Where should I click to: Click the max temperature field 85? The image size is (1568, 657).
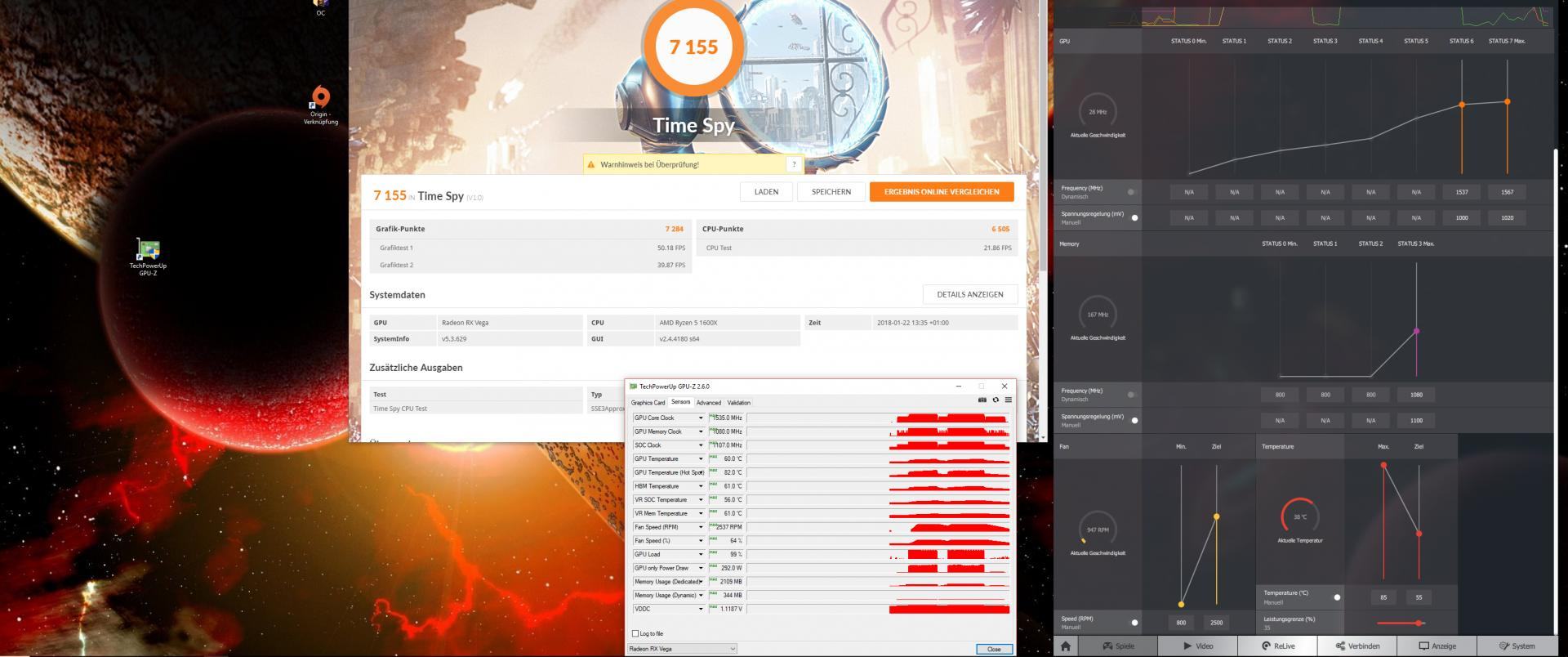pos(1383,597)
